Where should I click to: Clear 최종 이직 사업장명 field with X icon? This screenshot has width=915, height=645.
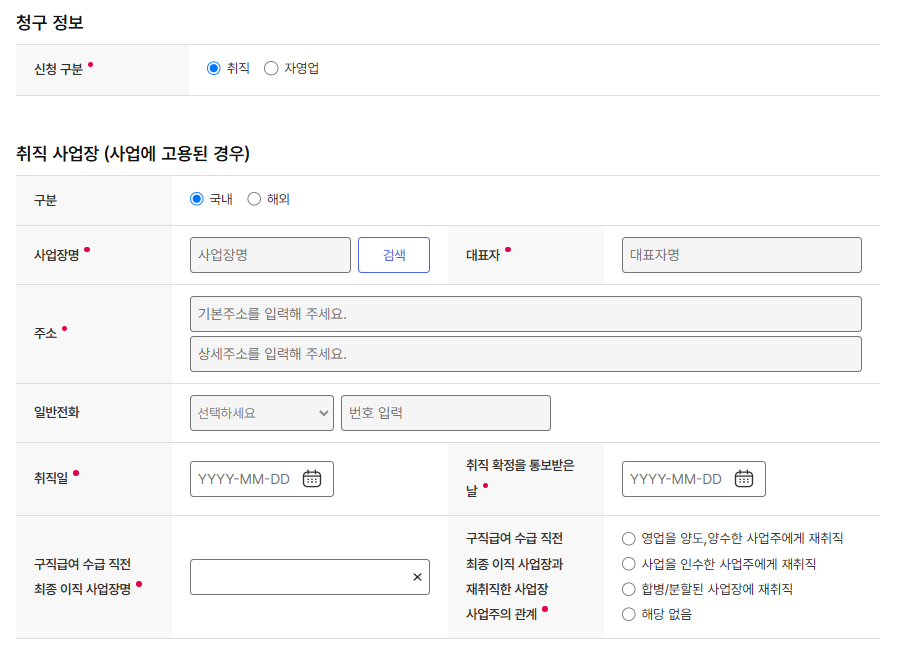417,577
